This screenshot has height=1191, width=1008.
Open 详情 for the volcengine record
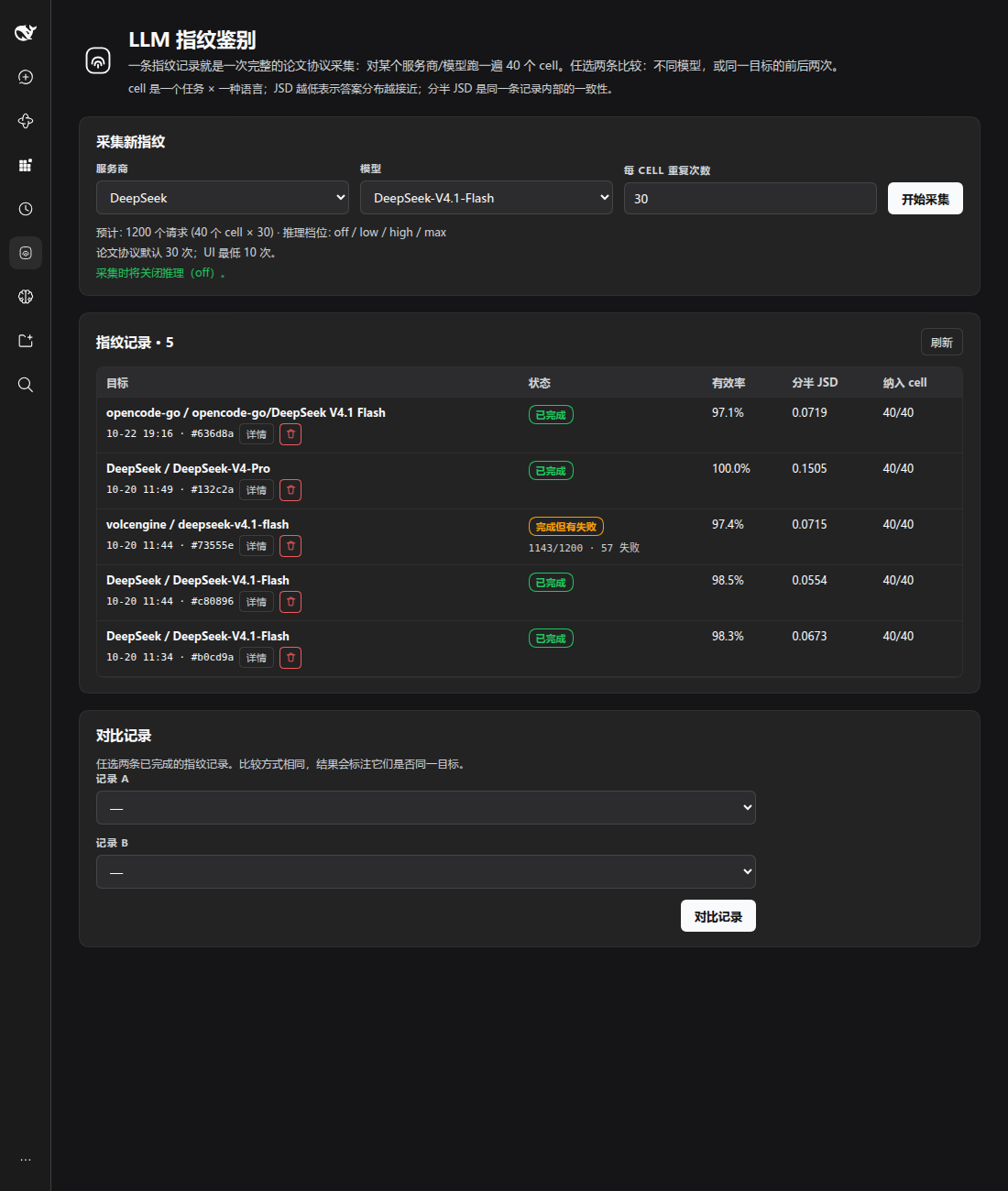257,546
